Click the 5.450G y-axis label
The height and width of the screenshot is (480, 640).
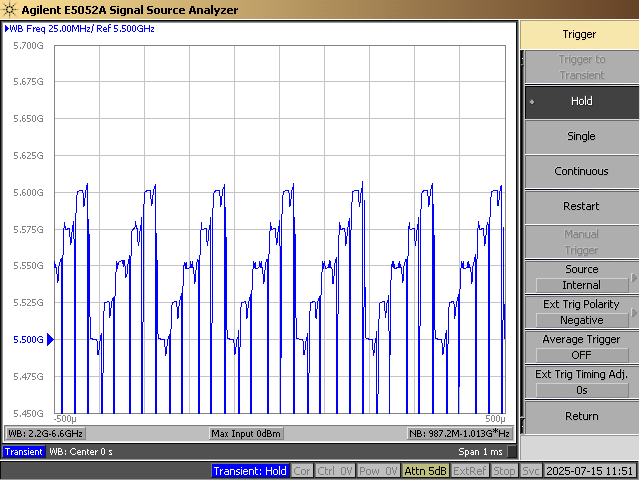(x=28, y=413)
